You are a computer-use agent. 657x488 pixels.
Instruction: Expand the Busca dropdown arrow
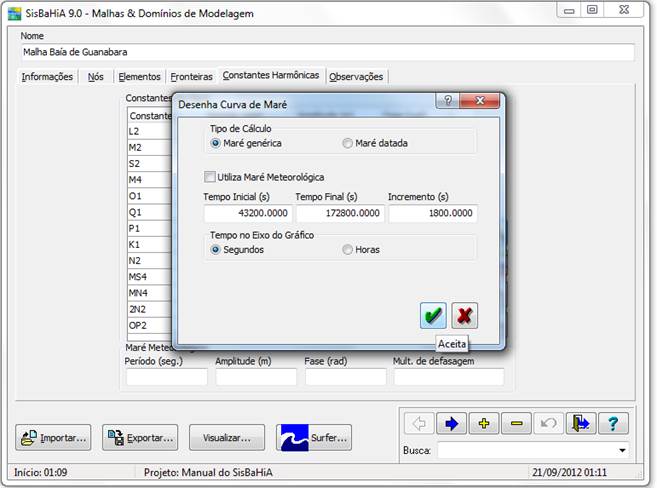pyautogui.click(x=622, y=450)
